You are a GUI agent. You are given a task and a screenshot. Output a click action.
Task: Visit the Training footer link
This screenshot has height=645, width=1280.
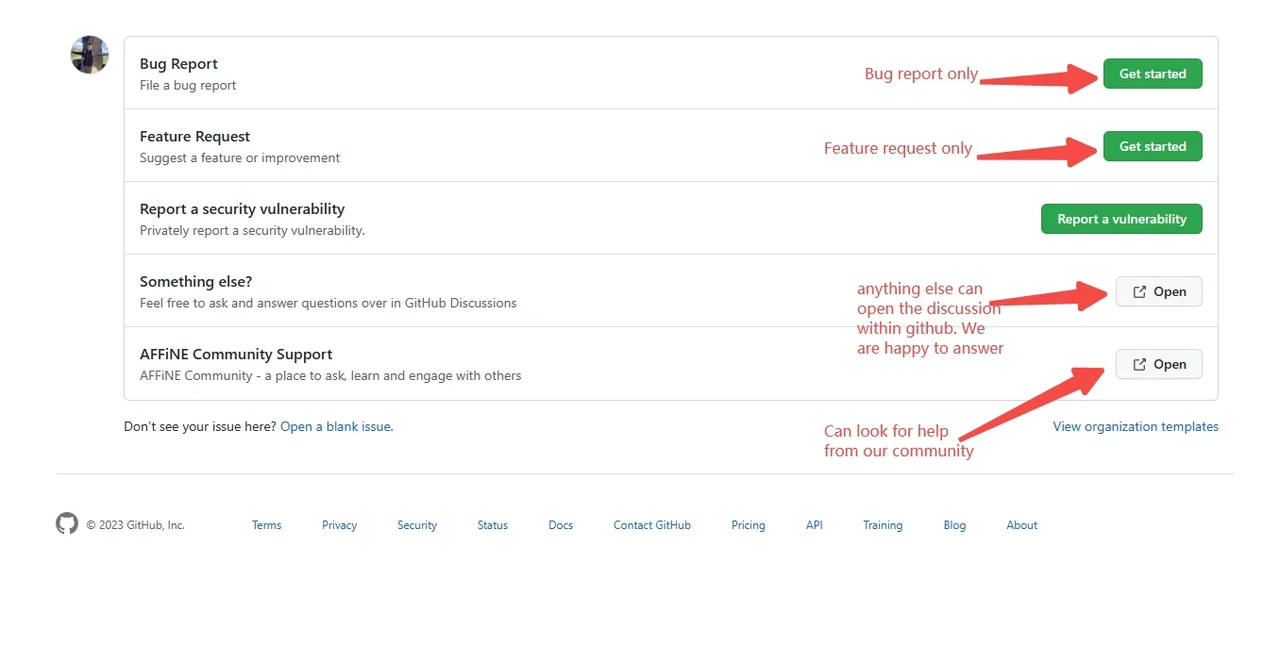pyautogui.click(x=883, y=525)
